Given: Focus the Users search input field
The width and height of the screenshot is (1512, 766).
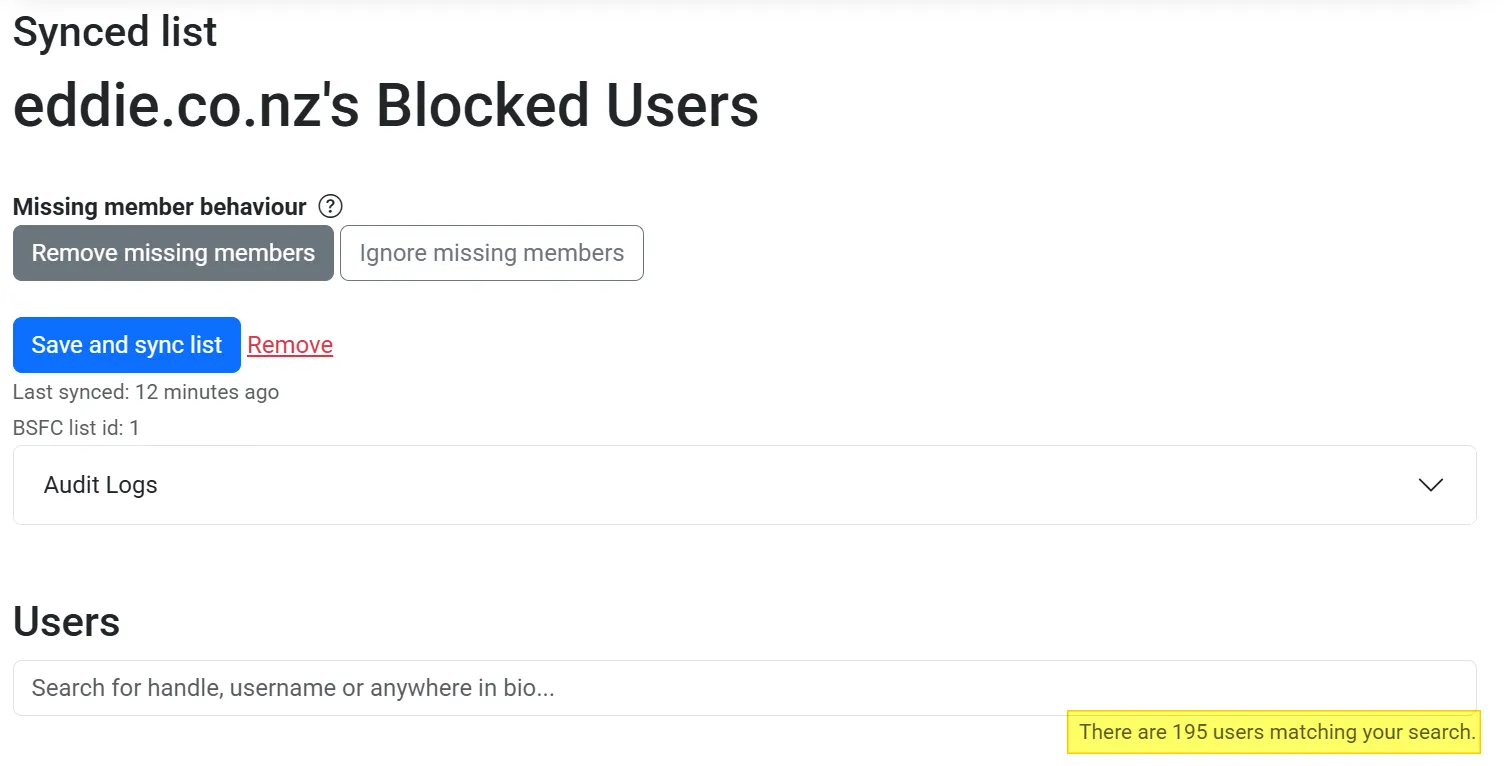Looking at the screenshot, I should (744, 688).
